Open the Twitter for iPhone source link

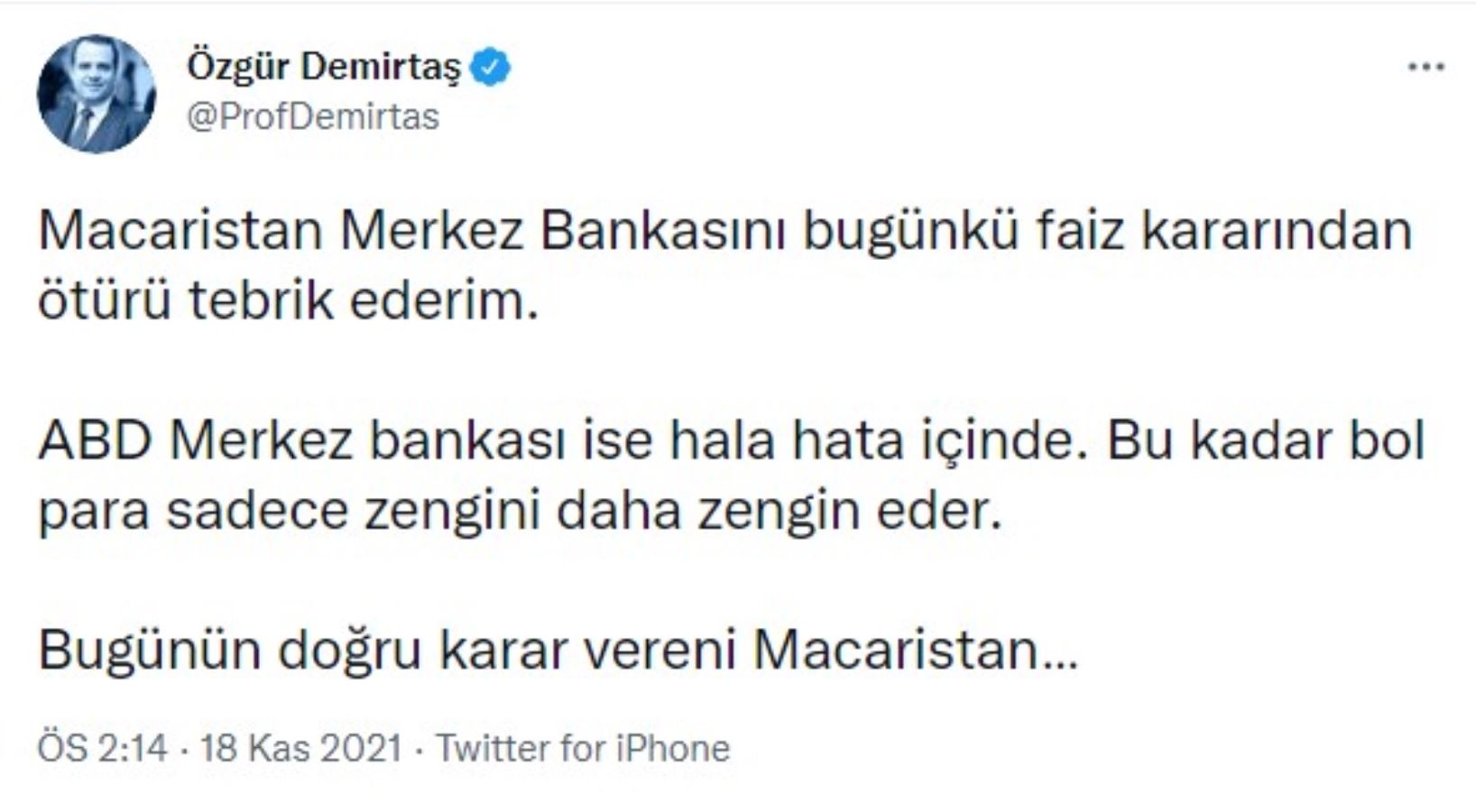(x=582, y=747)
